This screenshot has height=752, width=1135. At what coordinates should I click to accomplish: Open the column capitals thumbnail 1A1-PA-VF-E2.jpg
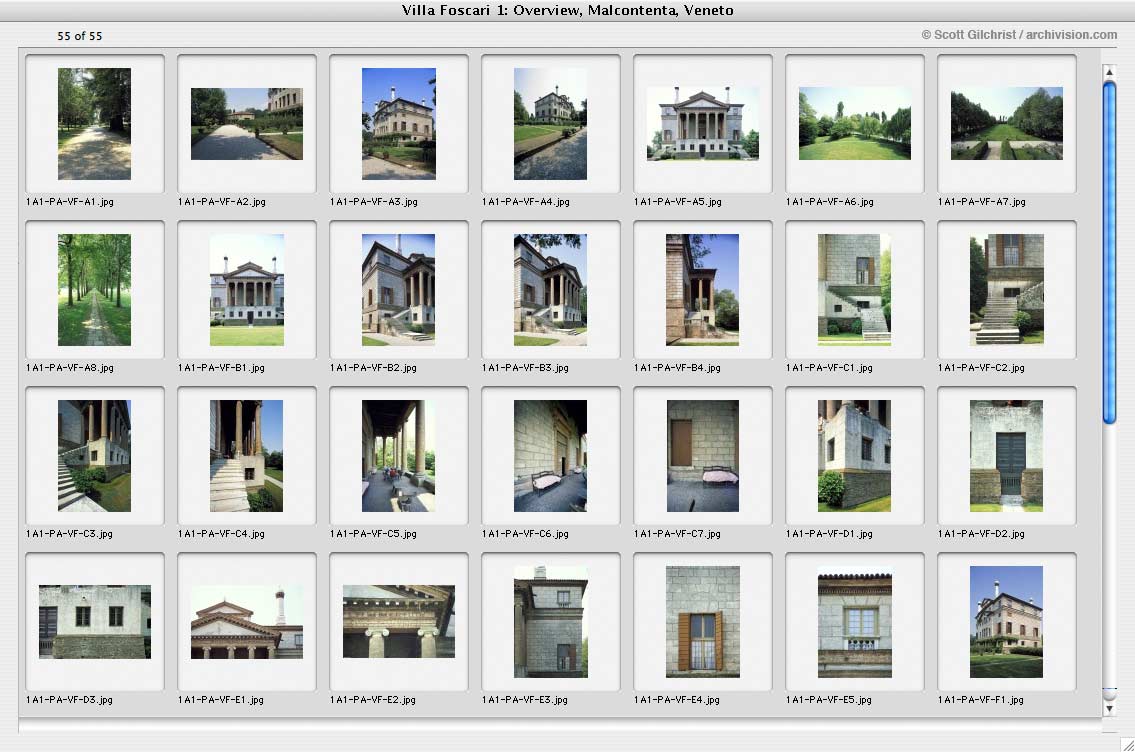(399, 622)
